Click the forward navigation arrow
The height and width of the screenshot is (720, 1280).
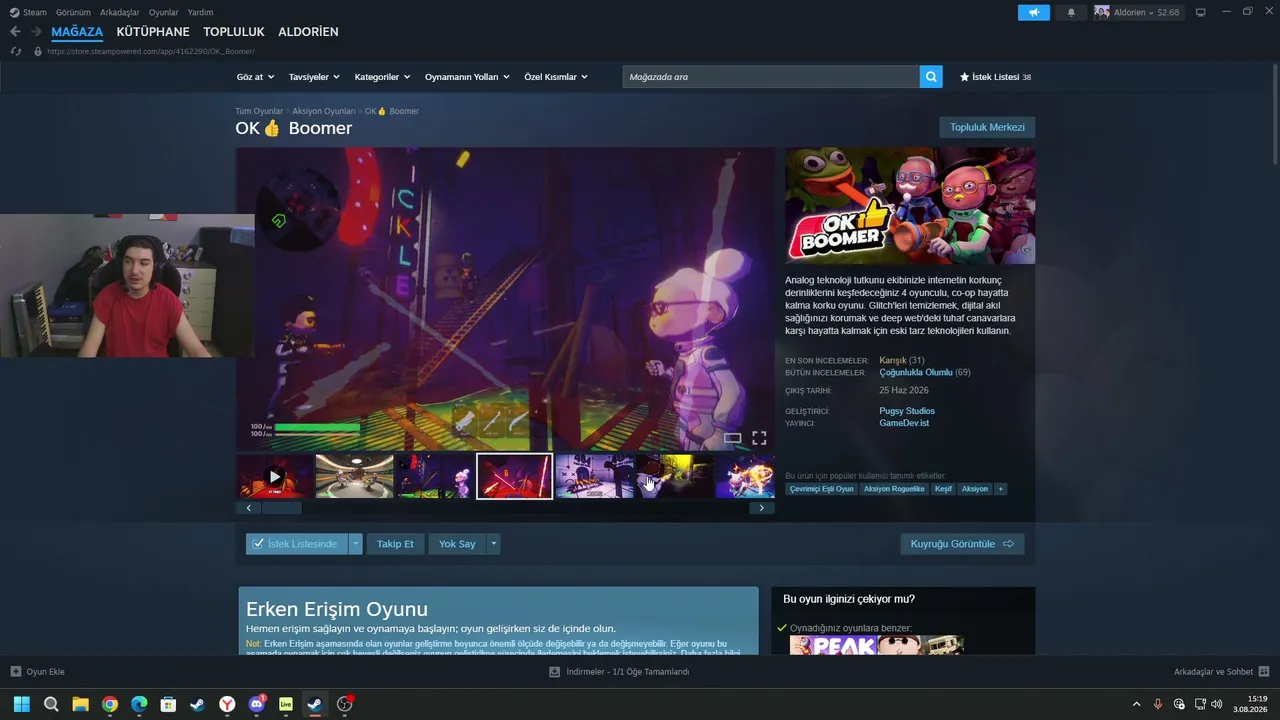point(36,32)
